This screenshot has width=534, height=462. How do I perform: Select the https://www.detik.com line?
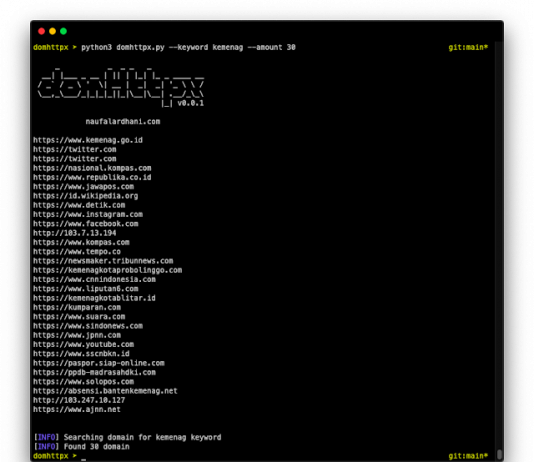(x=79, y=205)
